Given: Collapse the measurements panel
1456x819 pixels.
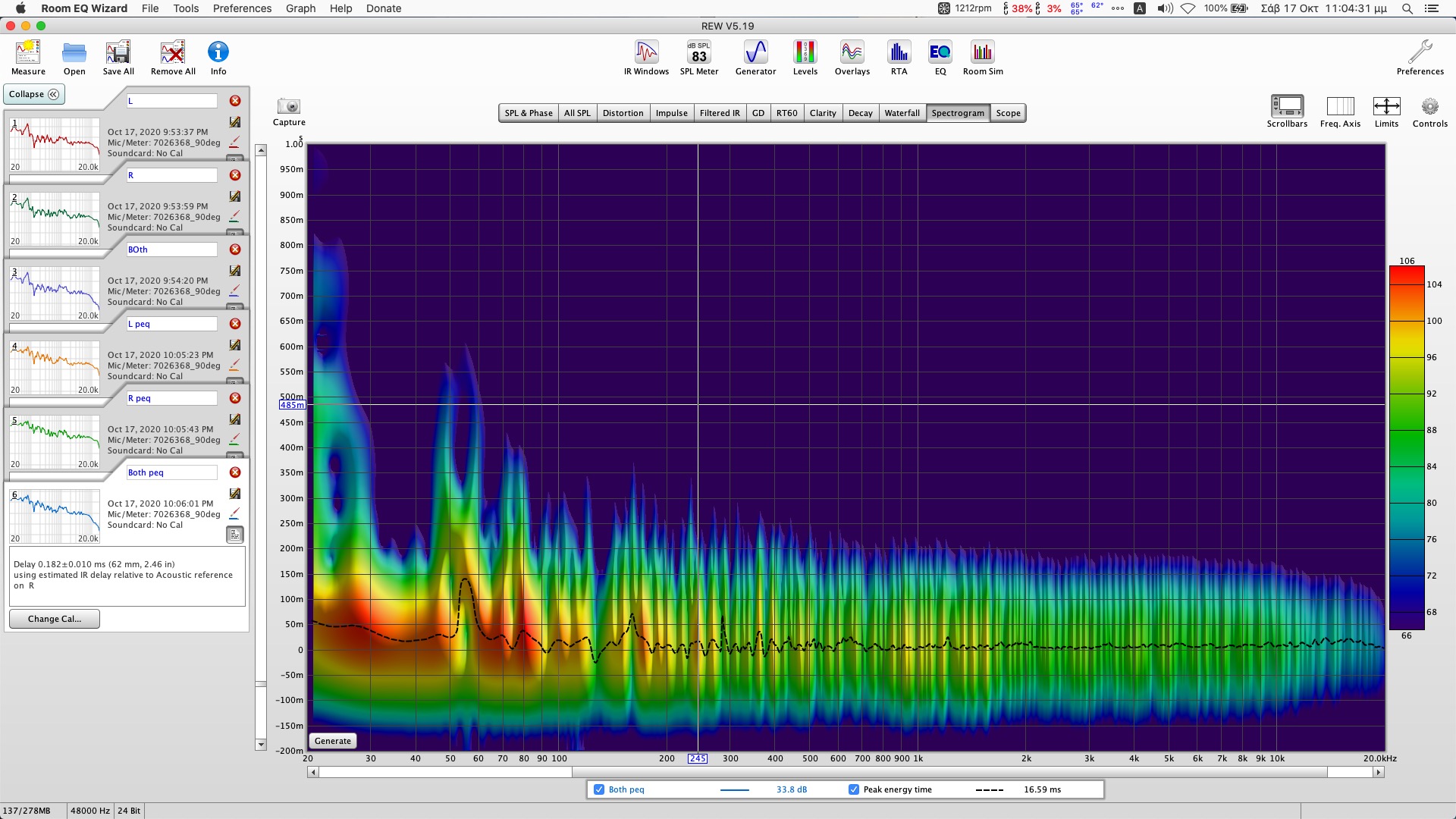Looking at the screenshot, I should point(34,94).
